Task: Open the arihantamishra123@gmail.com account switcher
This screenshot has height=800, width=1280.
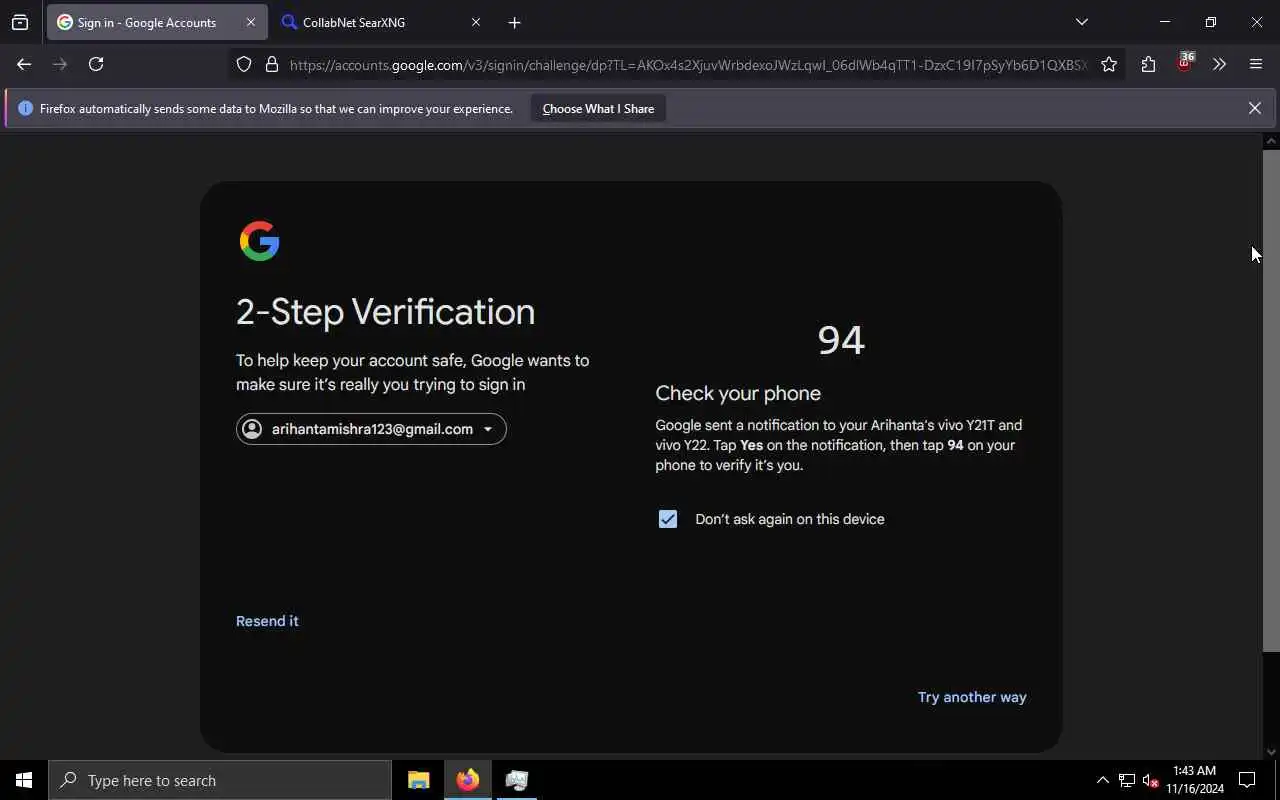Action: coord(371,429)
